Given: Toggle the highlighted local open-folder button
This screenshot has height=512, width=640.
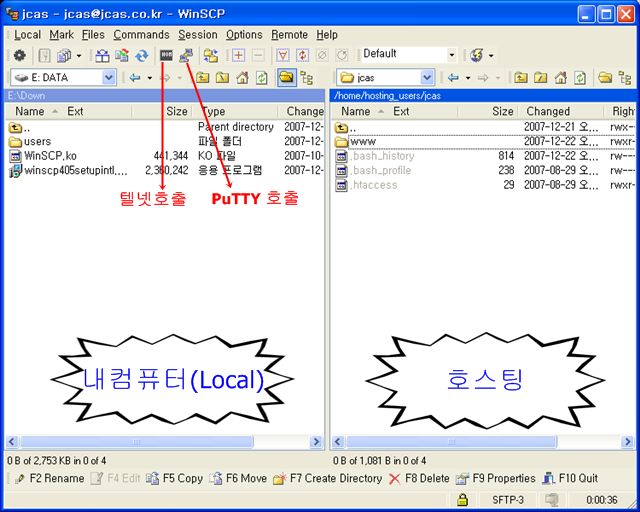Looking at the screenshot, I should 287,78.
